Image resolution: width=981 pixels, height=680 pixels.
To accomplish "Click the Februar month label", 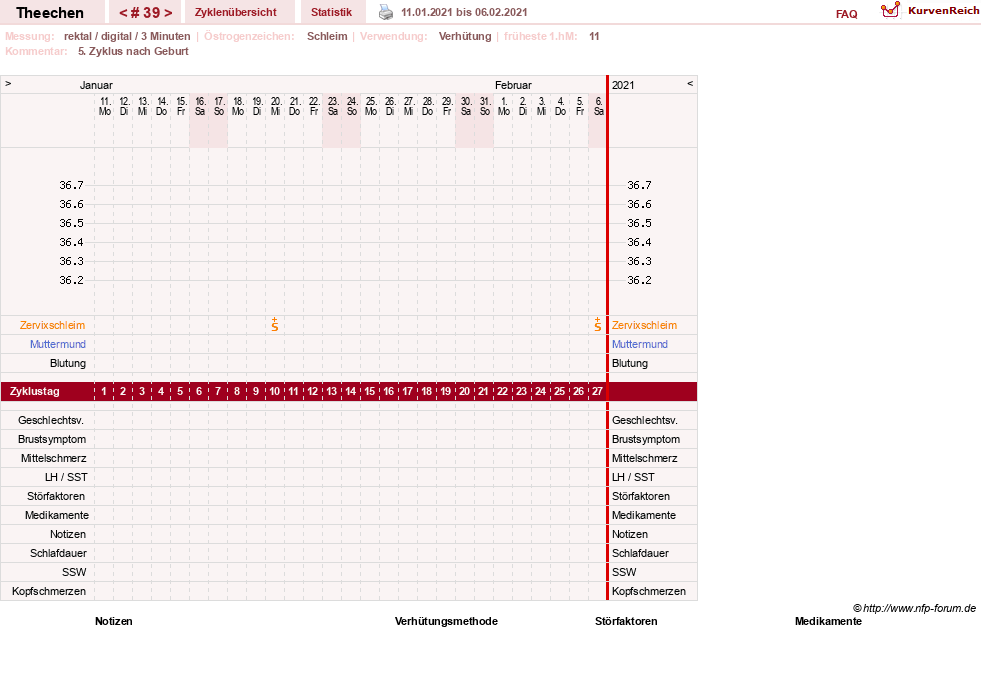I will [513, 85].
